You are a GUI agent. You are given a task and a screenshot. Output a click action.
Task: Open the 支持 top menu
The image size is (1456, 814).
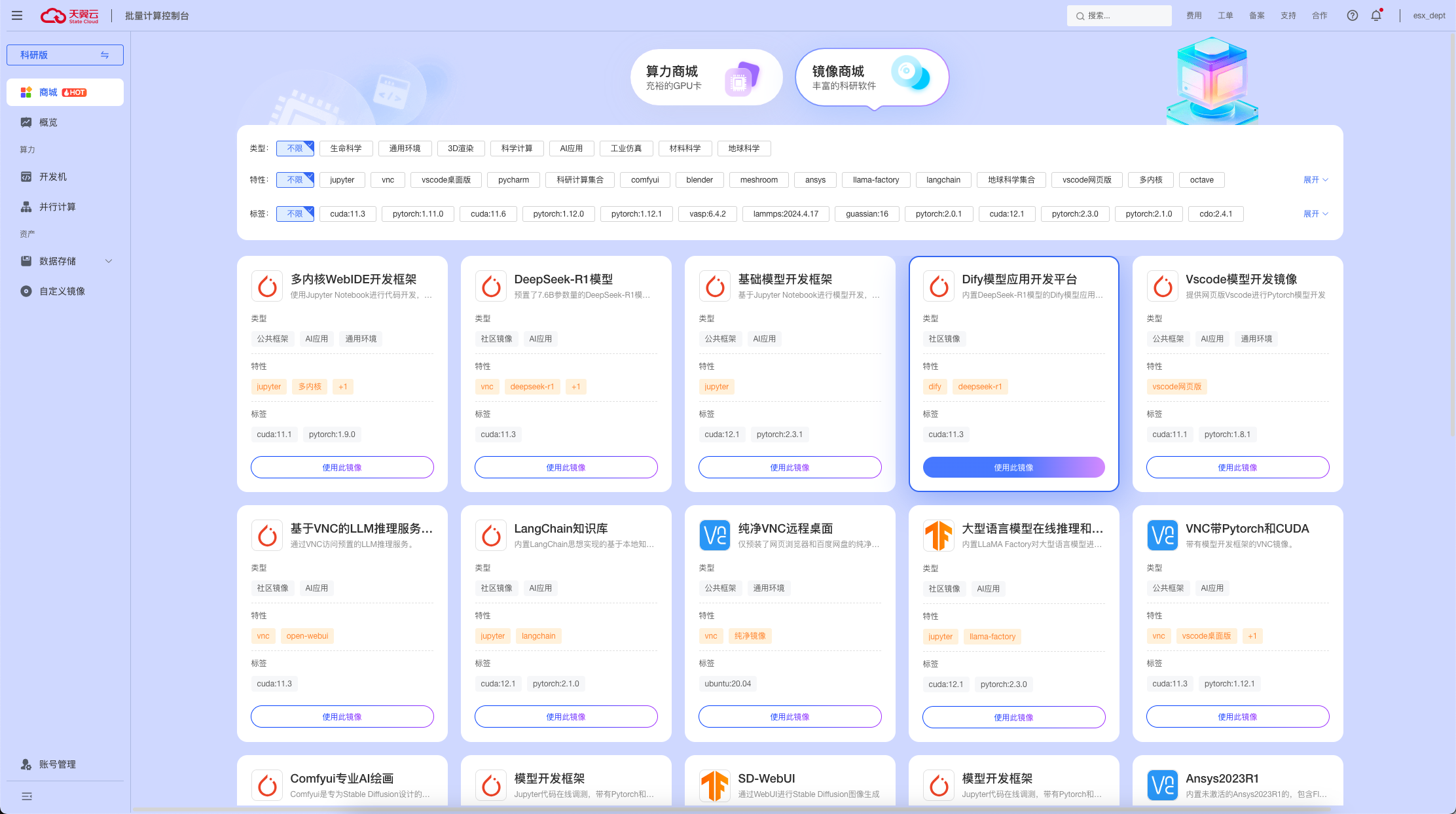coord(1288,16)
